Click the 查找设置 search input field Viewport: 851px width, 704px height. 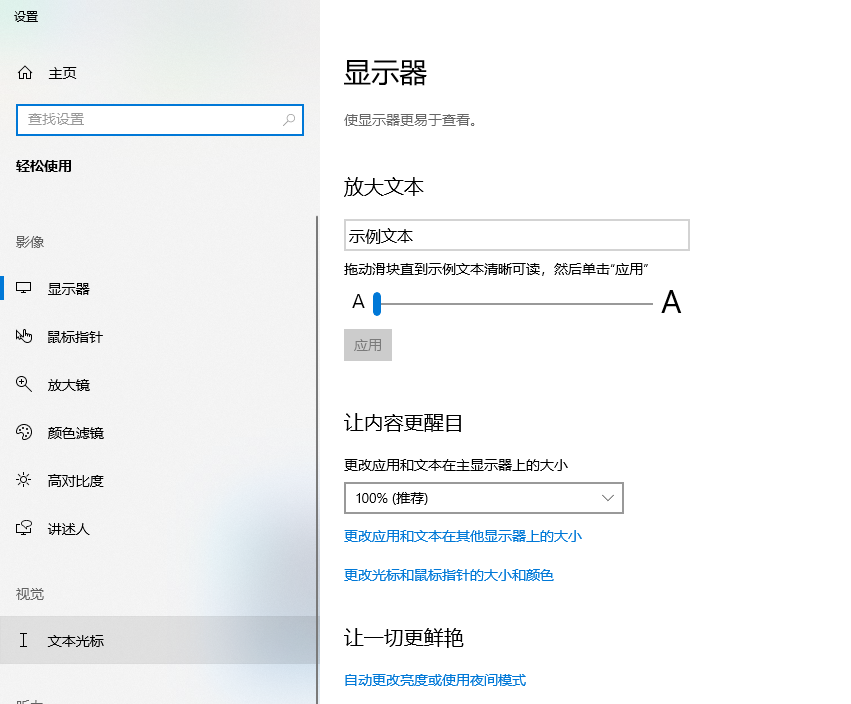(150, 119)
